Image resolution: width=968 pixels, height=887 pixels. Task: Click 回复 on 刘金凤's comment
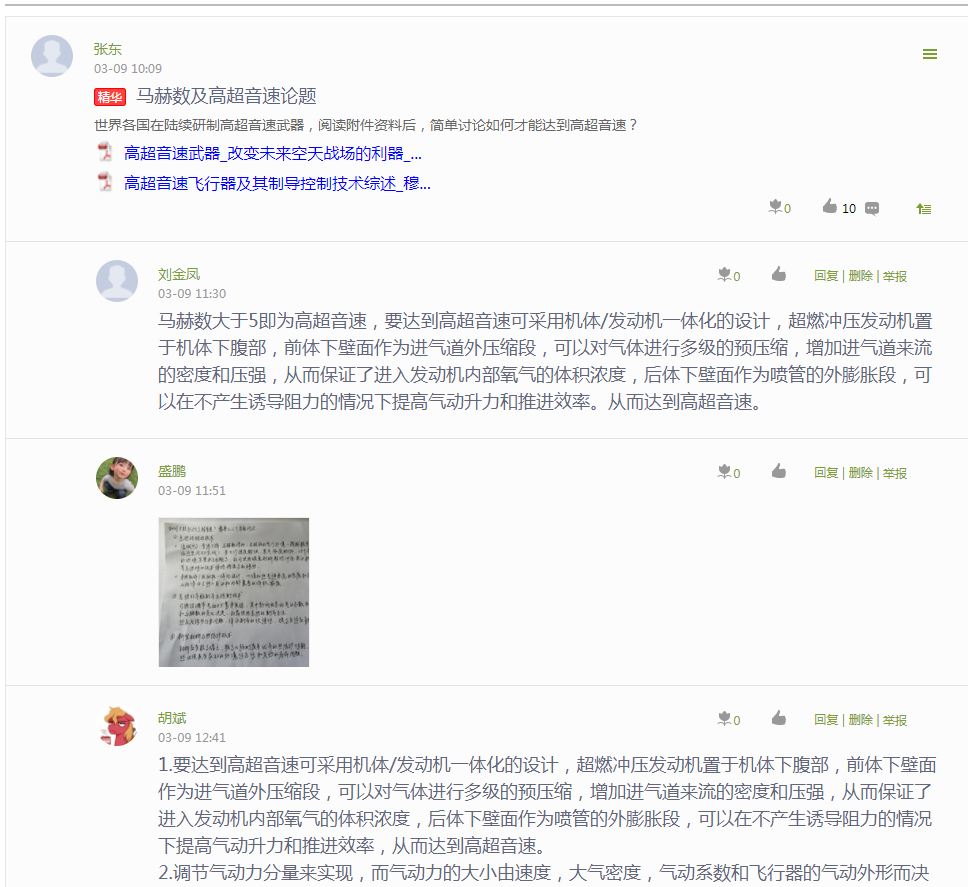pos(826,276)
